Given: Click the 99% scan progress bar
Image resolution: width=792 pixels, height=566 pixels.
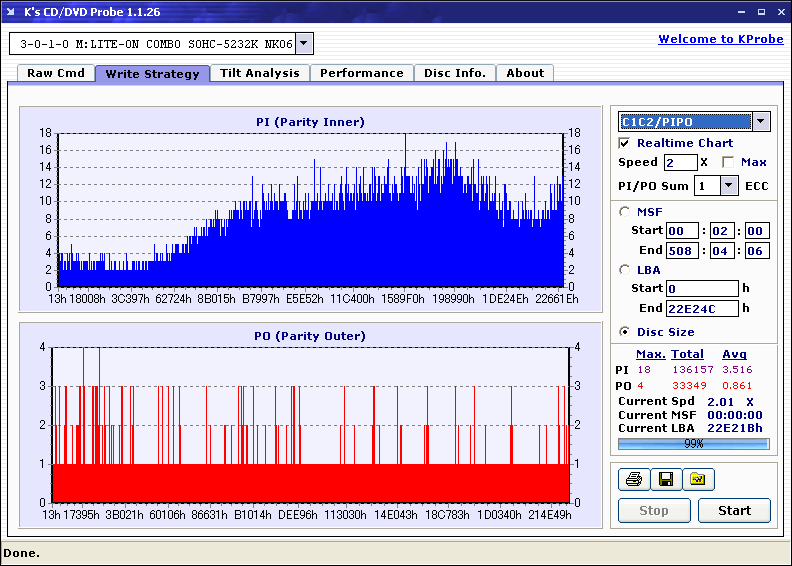Looking at the screenshot, I should (x=693, y=443).
